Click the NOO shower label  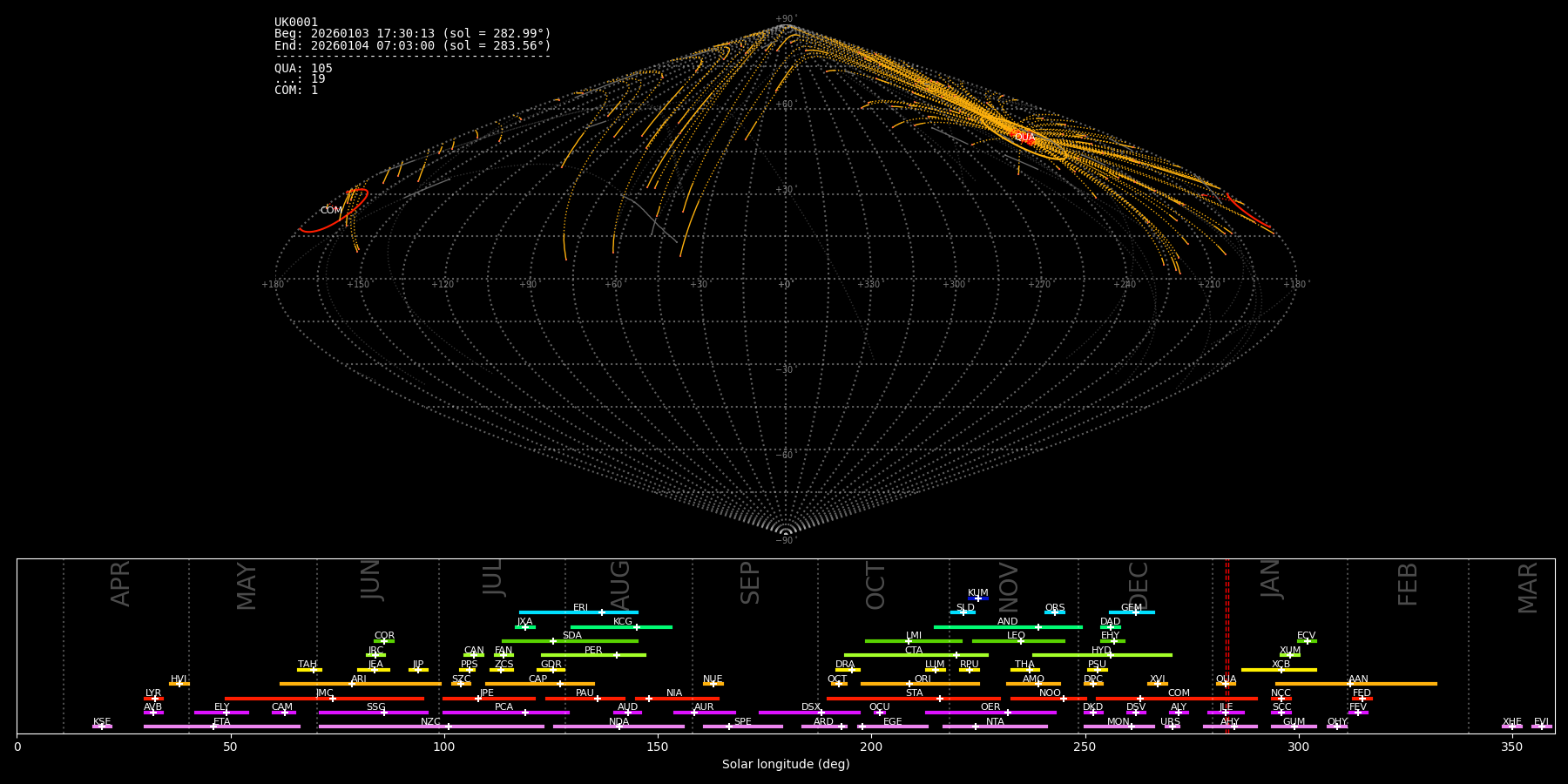[1050, 693]
